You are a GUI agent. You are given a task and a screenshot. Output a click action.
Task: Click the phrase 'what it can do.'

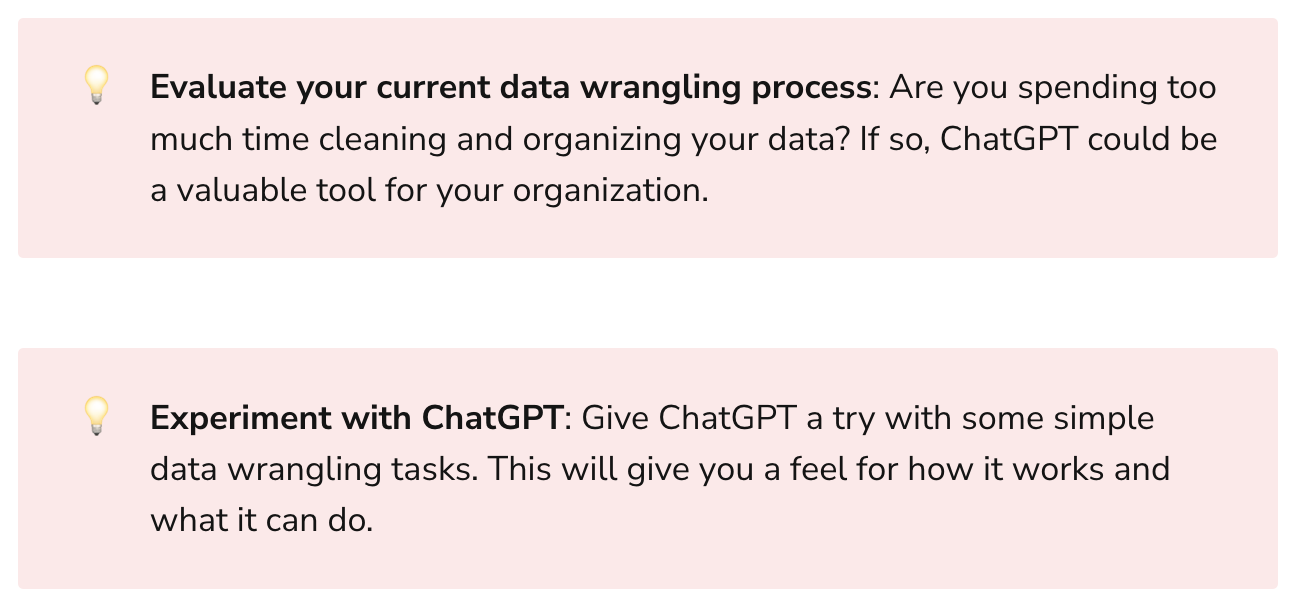pos(261,520)
